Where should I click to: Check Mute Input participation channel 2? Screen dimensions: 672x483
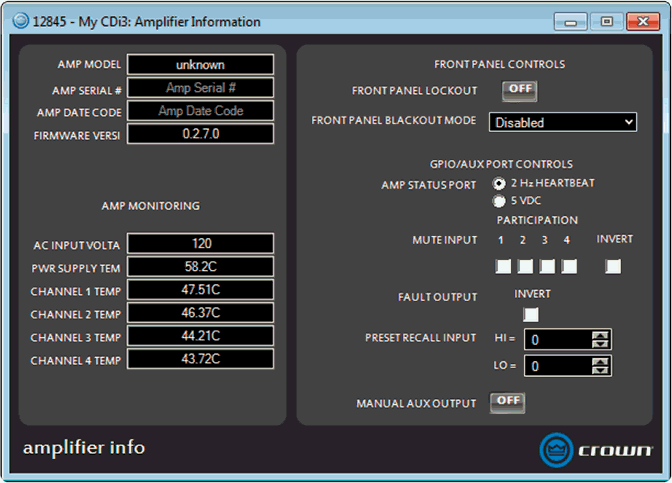(525, 266)
